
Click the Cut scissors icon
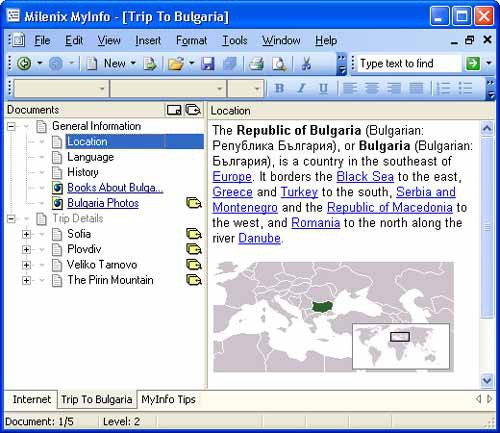pos(306,64)
